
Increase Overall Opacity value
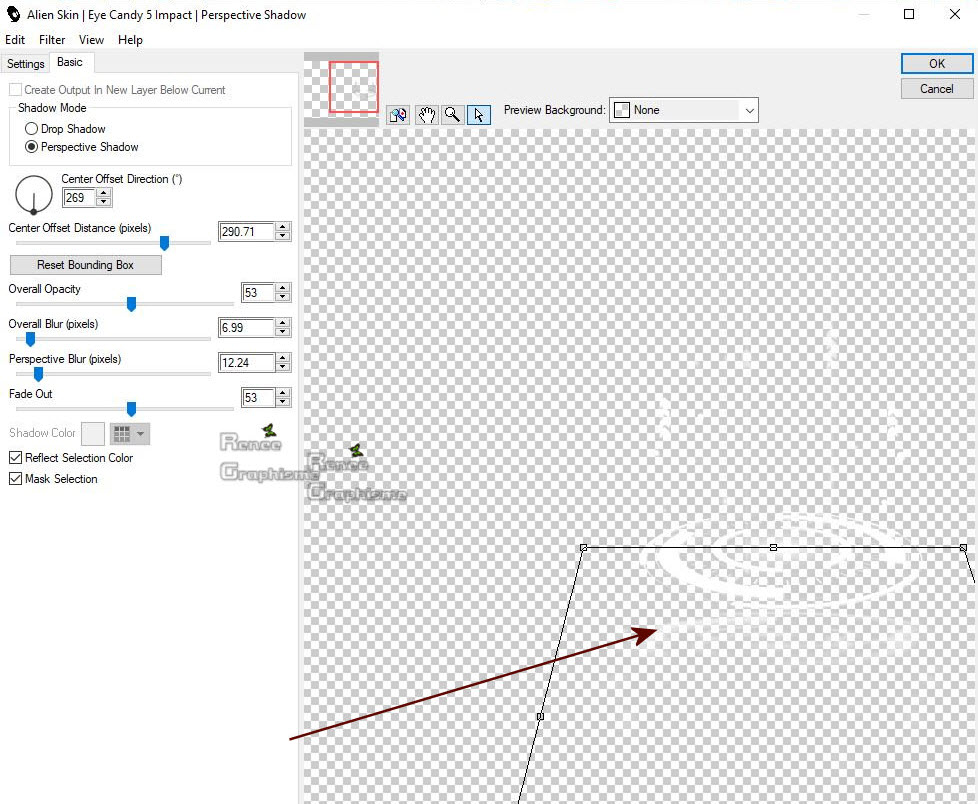tap(283, 288)
